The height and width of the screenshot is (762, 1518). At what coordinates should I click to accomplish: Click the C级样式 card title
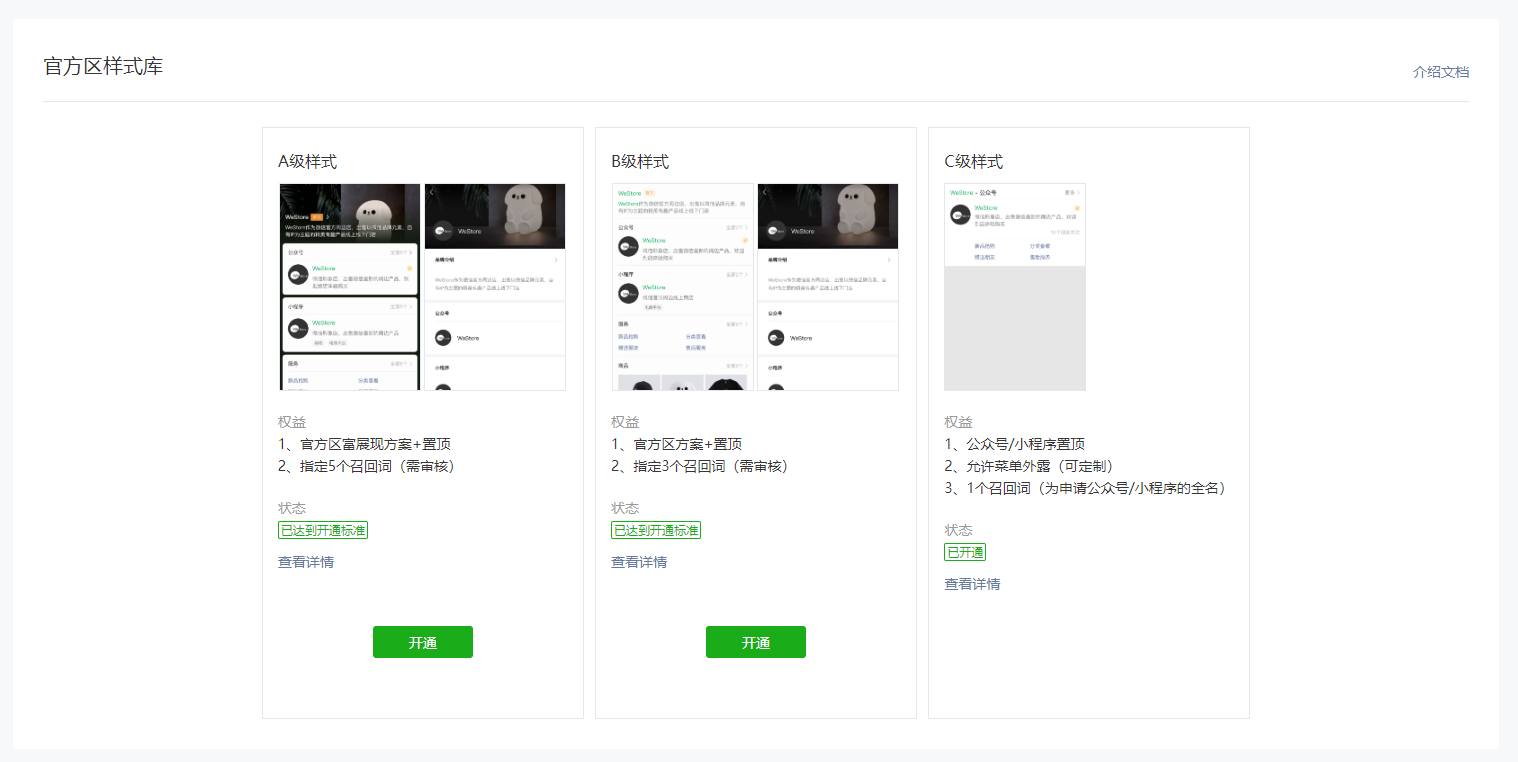(974, 162)
